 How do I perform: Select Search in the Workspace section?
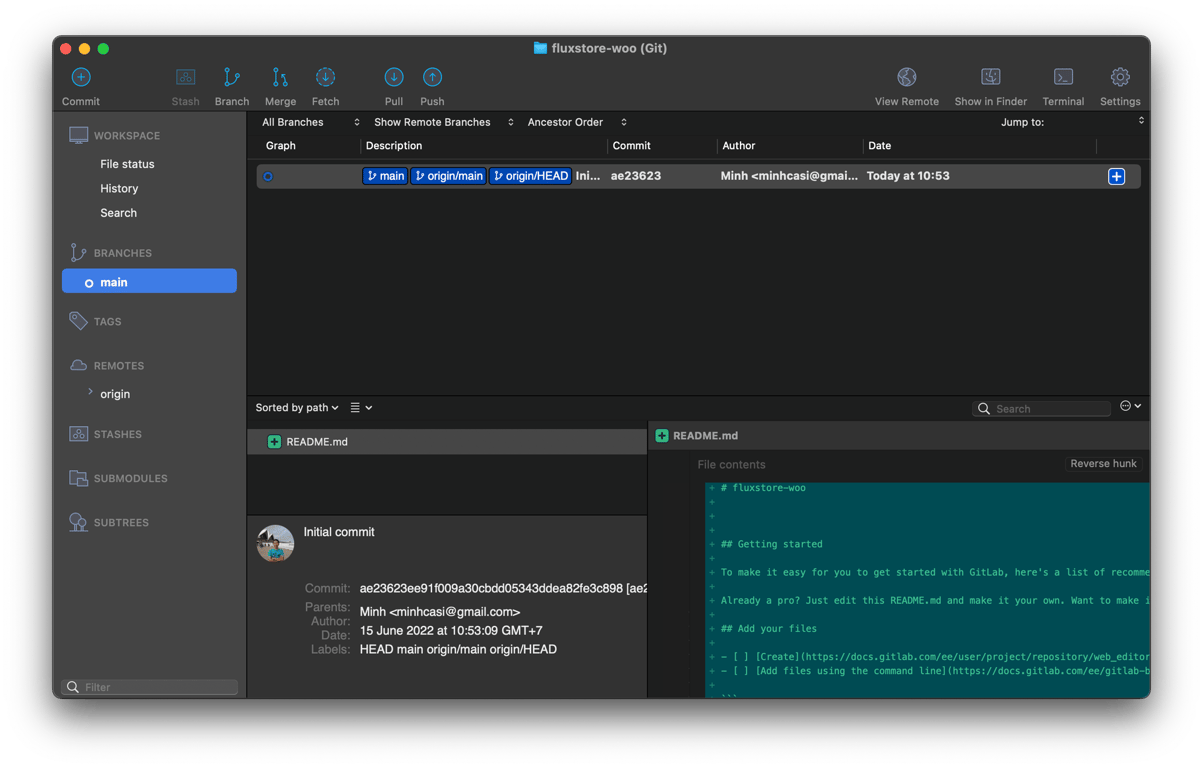tap(118, 213)
